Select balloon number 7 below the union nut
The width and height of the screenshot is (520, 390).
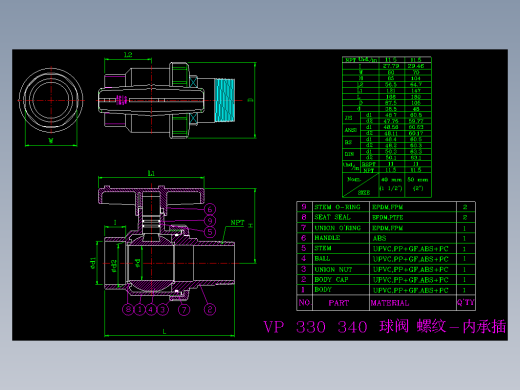184,310
